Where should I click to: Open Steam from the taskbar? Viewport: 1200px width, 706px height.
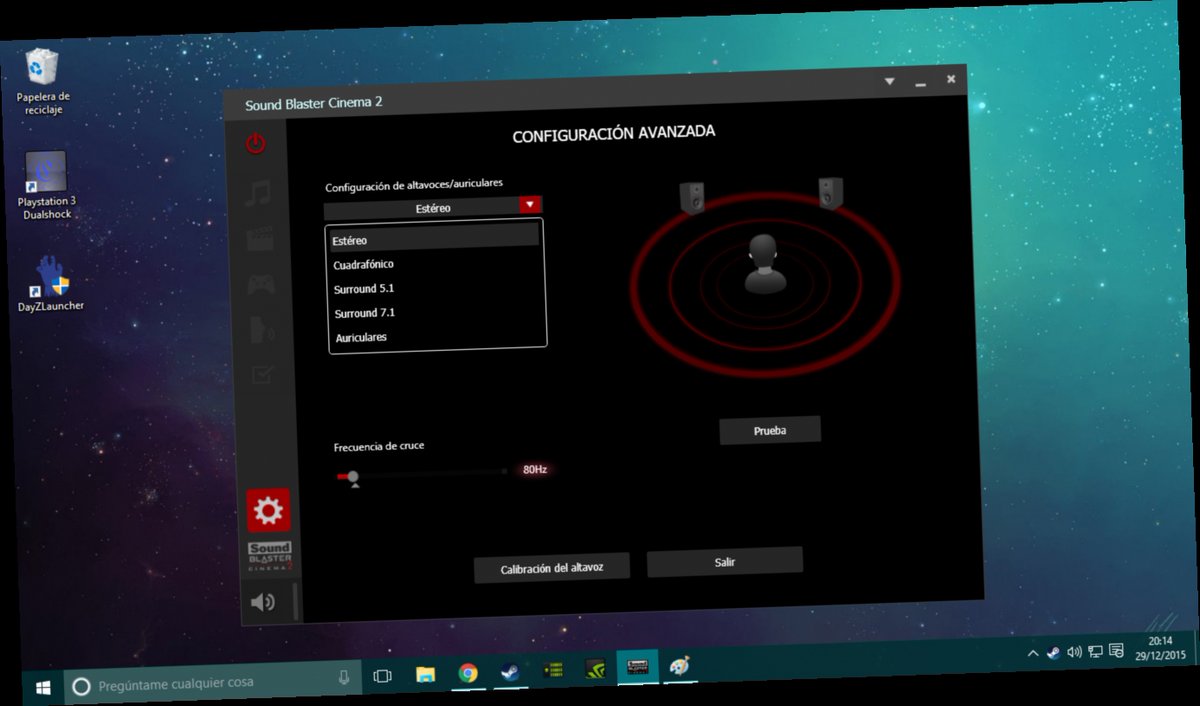510,671
